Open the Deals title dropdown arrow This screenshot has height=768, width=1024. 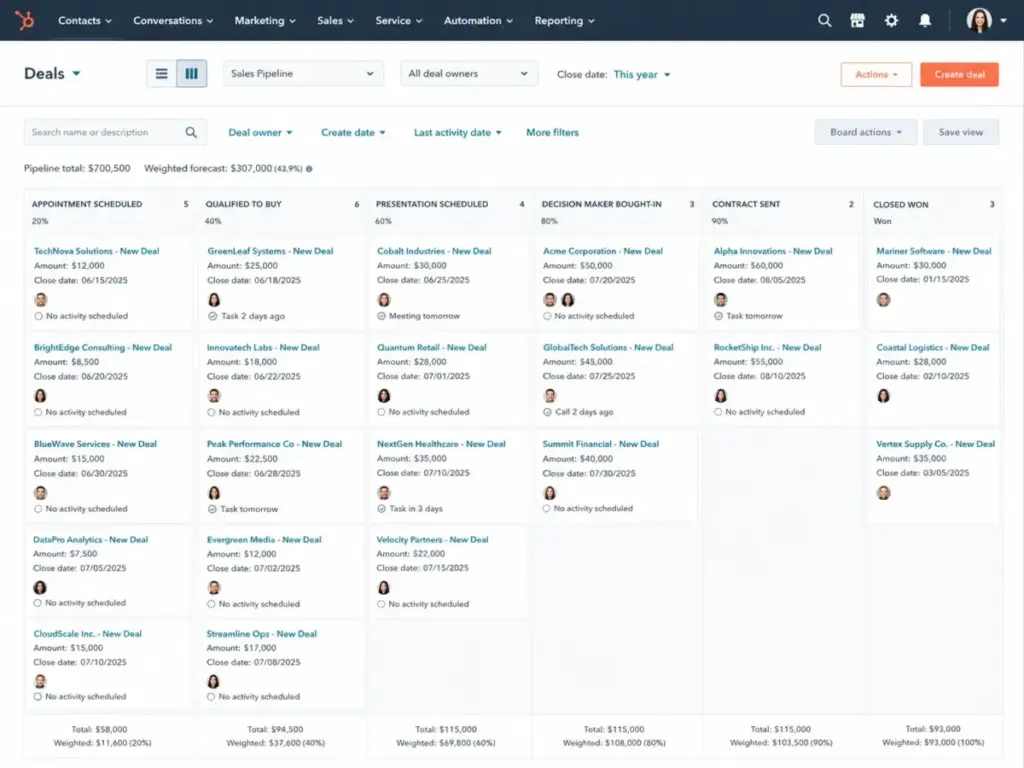76,74
